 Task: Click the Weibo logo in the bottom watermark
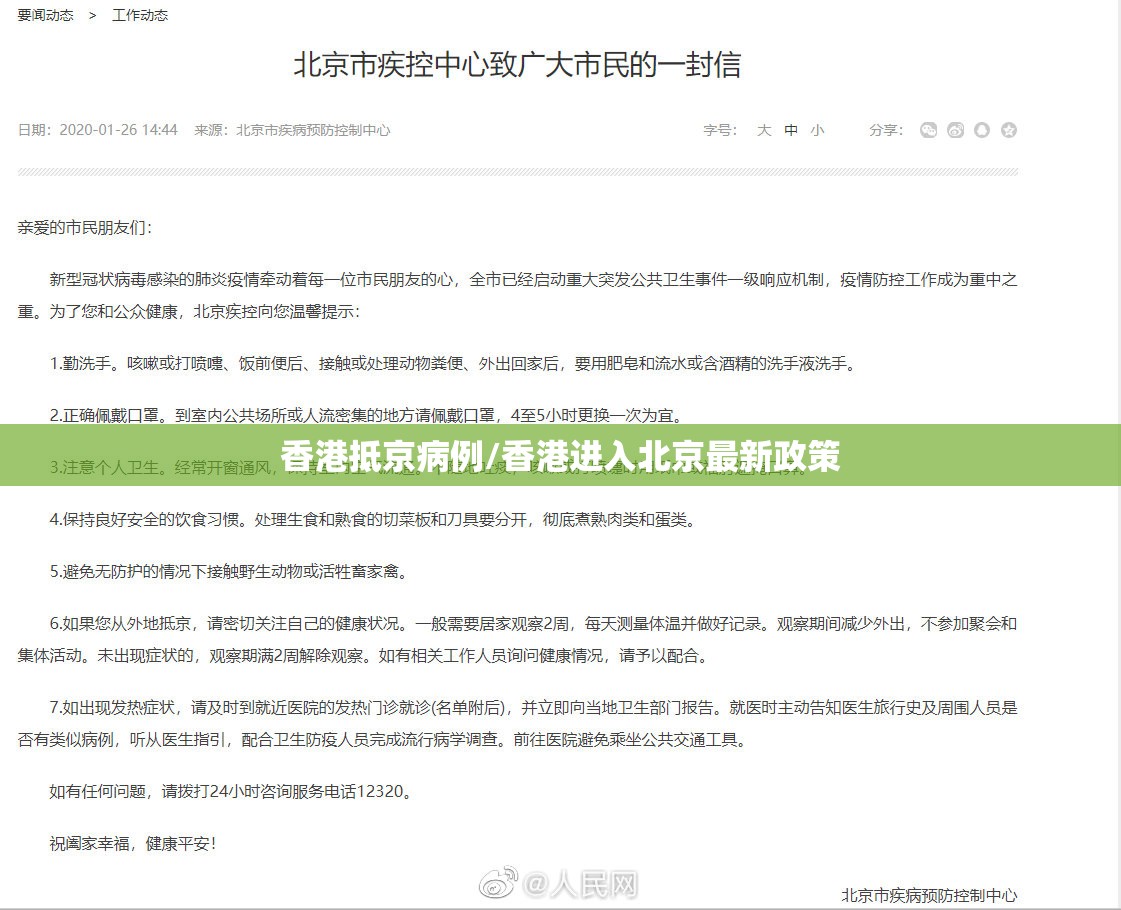pos(499,884)
